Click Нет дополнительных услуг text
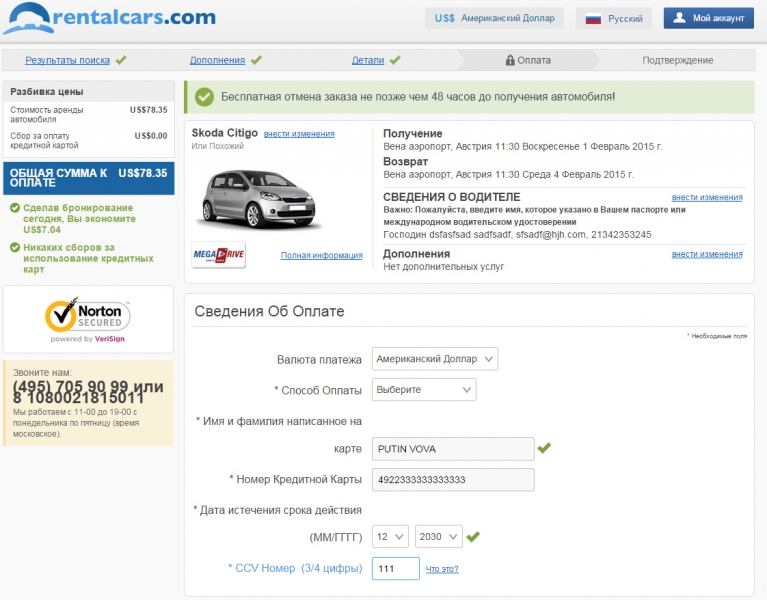 click(x=444, y=267)
